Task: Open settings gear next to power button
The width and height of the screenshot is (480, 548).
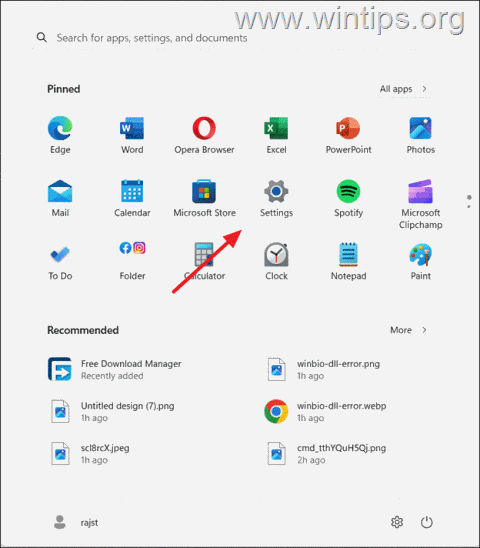Action: [x=397, y=522]
